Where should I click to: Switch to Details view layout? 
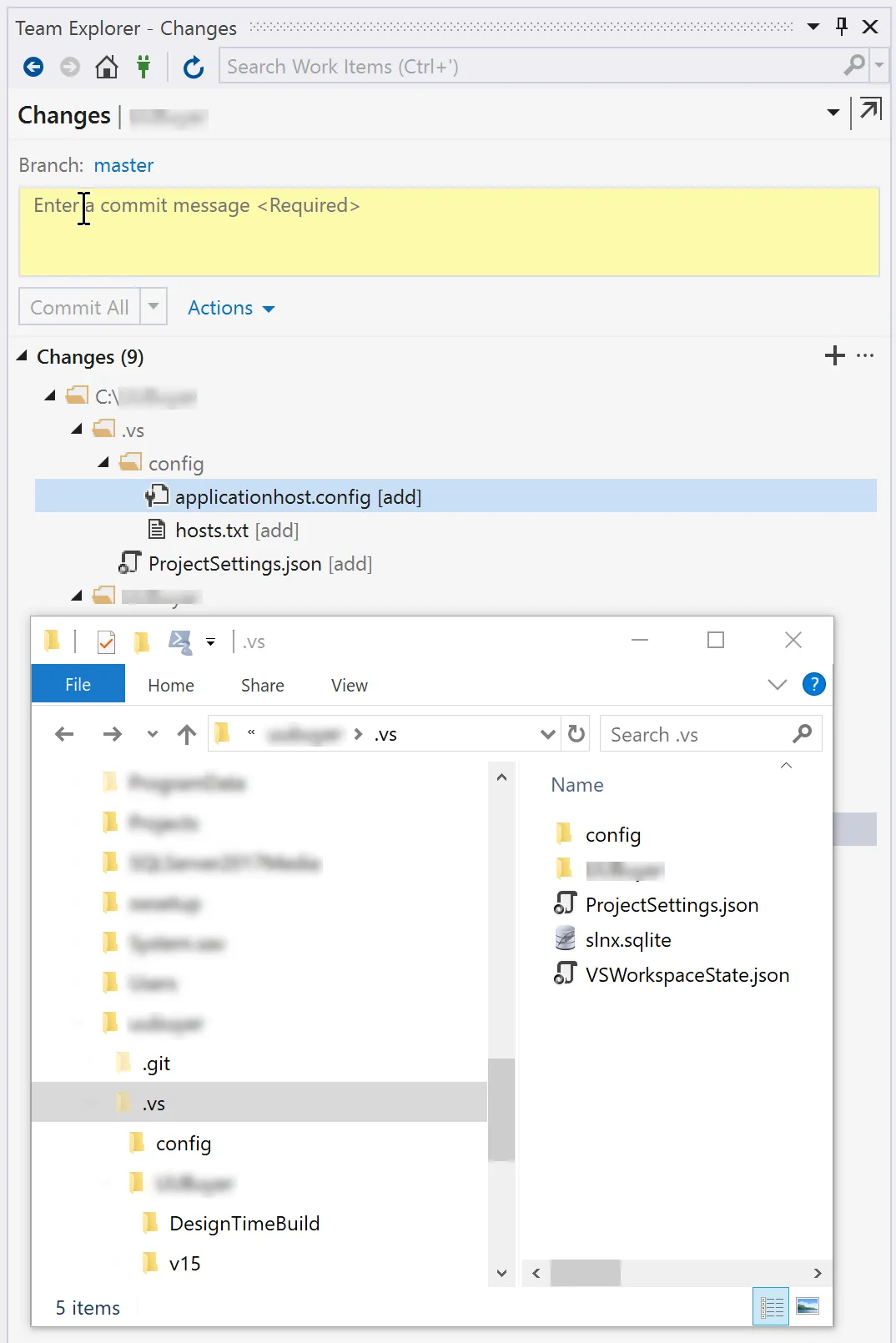coord(771,1306)
